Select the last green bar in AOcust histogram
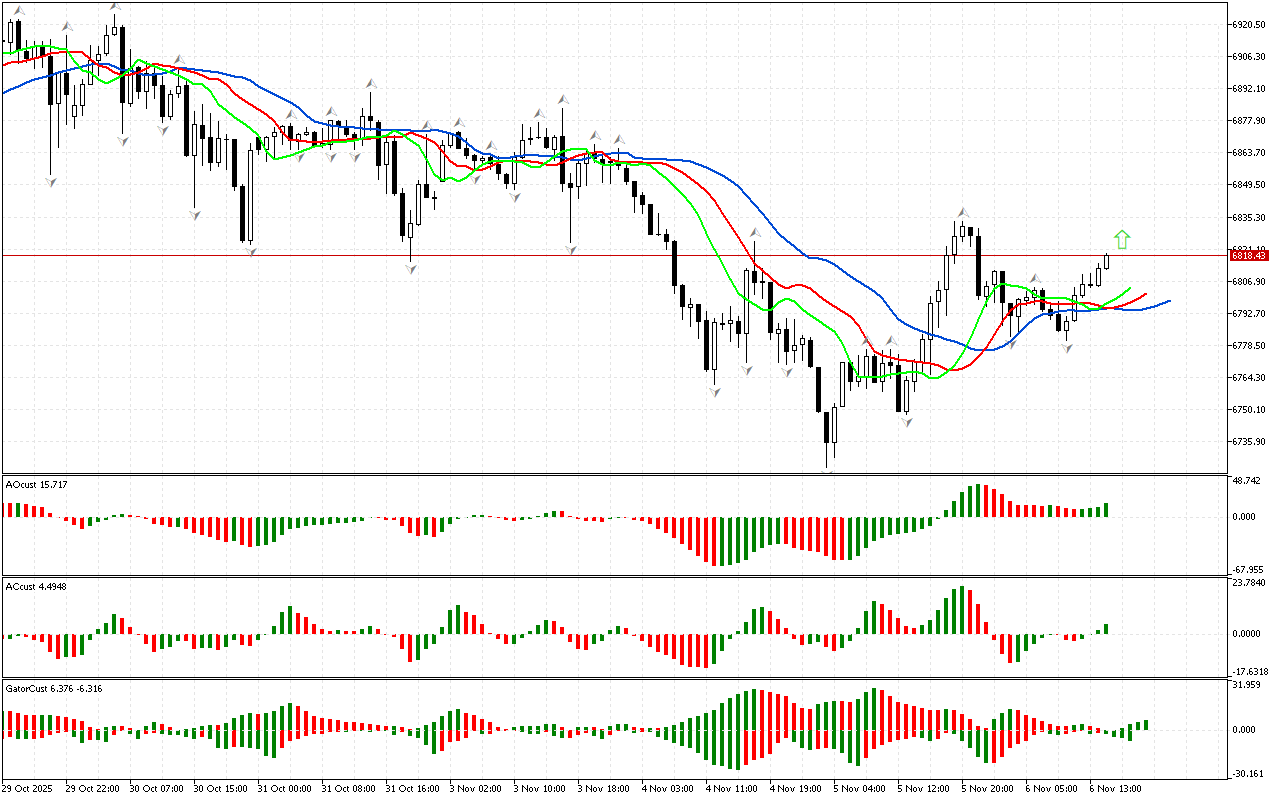 pyautogui.click(x=1107, y=510)
